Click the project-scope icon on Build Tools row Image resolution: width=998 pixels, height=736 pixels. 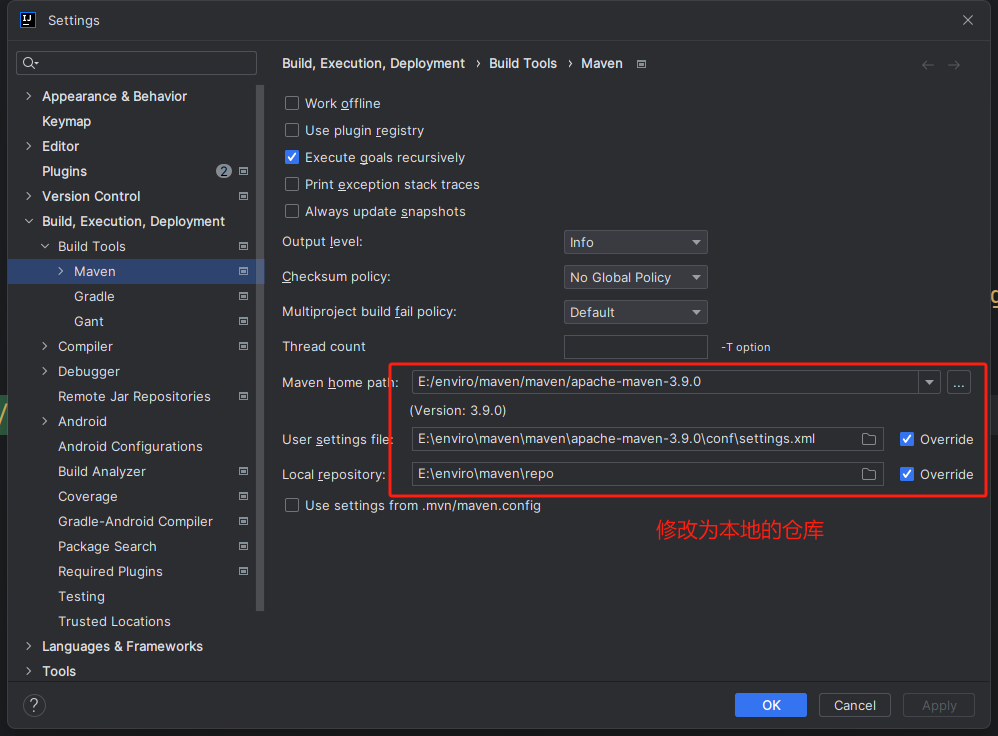[x=243, y=246]
